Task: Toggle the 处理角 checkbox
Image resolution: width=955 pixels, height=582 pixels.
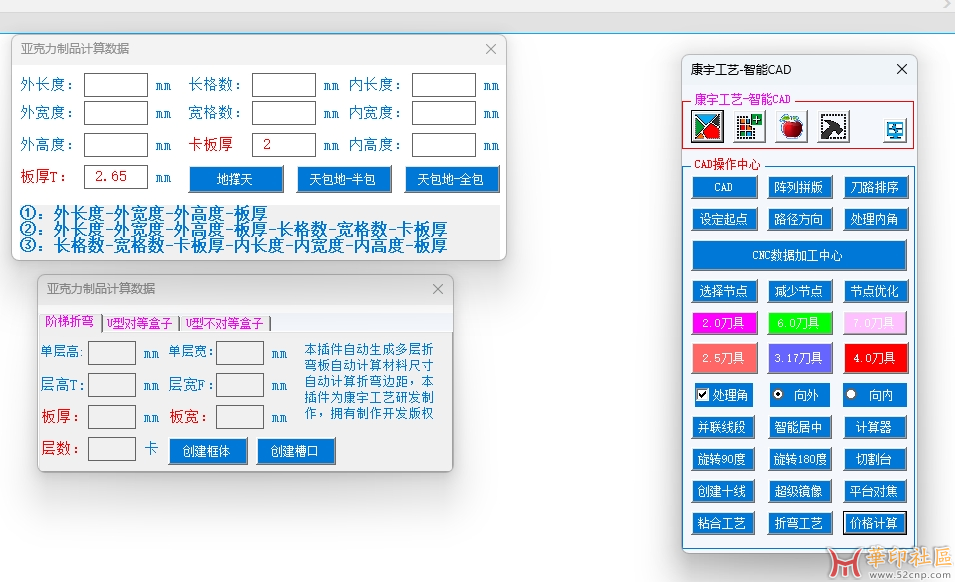Action: point(722,395)
